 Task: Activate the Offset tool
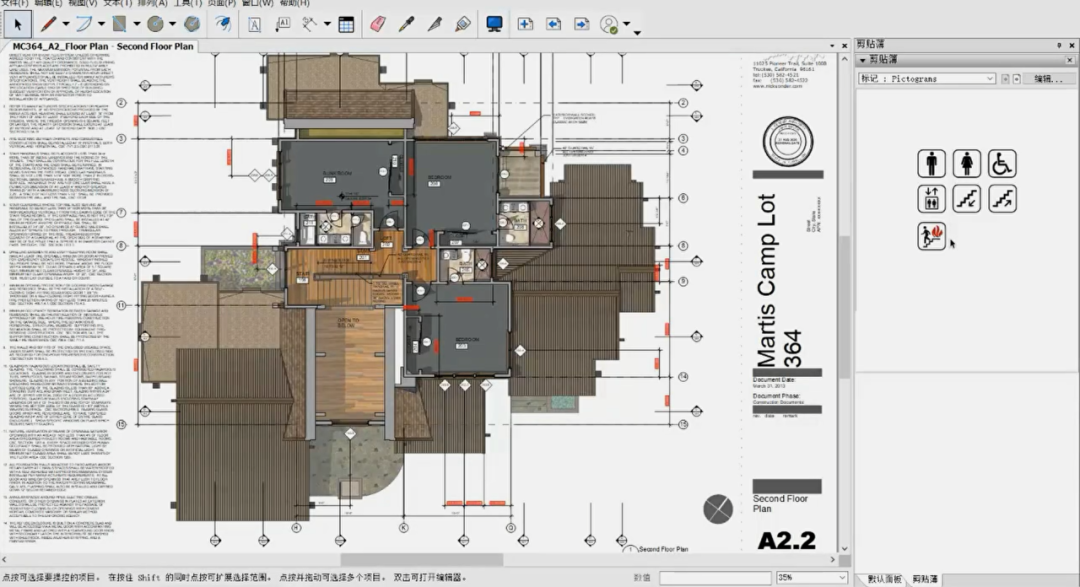(x=222, y=25)
